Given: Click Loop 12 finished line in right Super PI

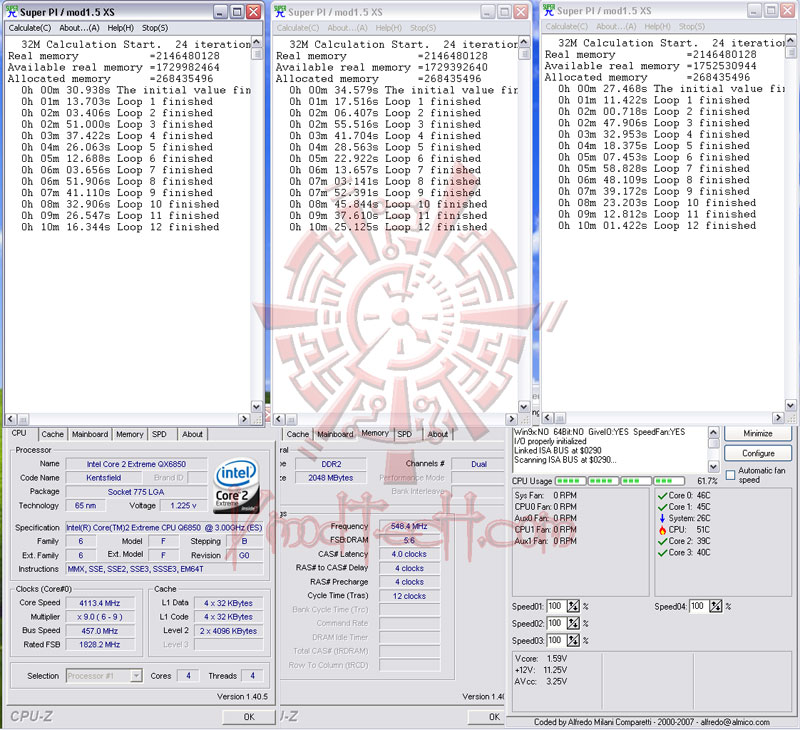Looking at the screenshot, I should click(x=657, y=225).
